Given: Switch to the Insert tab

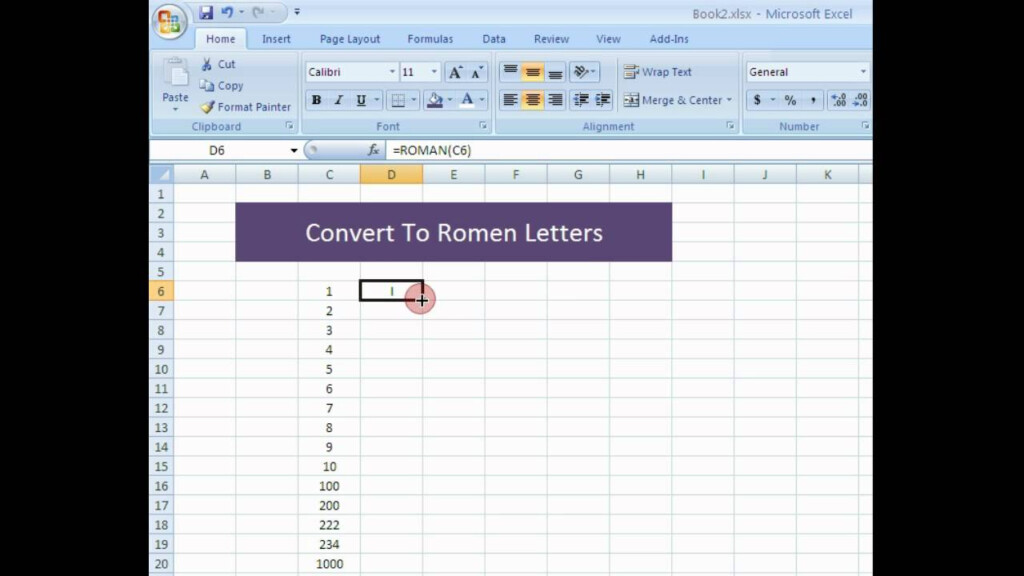Looking at the screenshot, I should tap(276, 39).
